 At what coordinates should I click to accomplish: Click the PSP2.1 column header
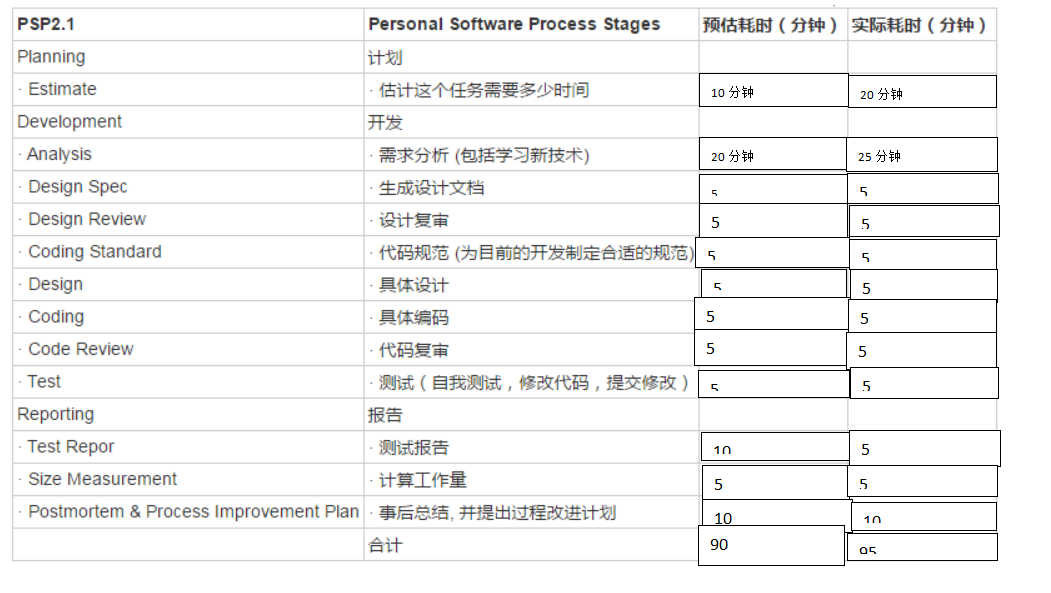pyautogui.click(x=46, y=24)
